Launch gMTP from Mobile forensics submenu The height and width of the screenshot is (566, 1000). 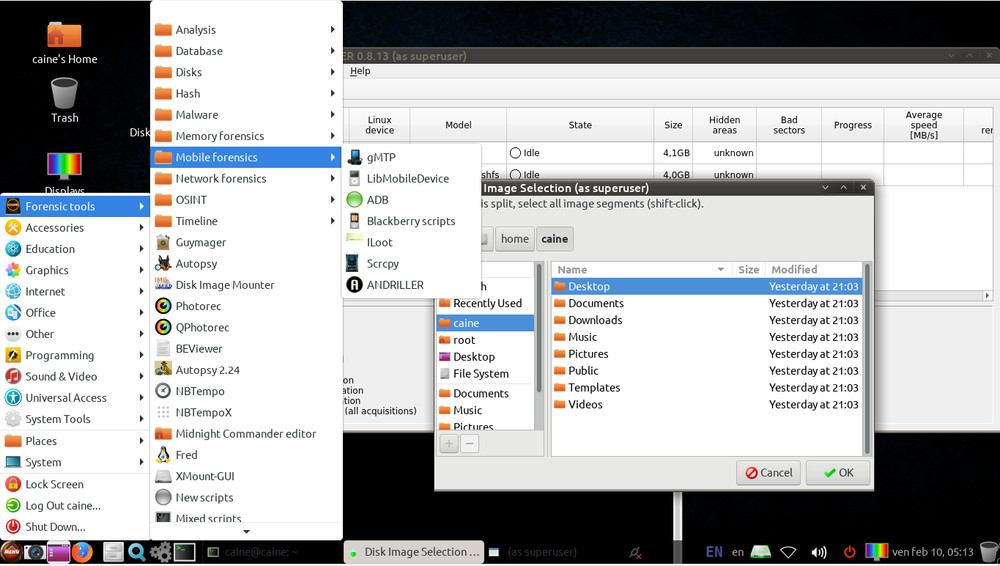(381, 157)
